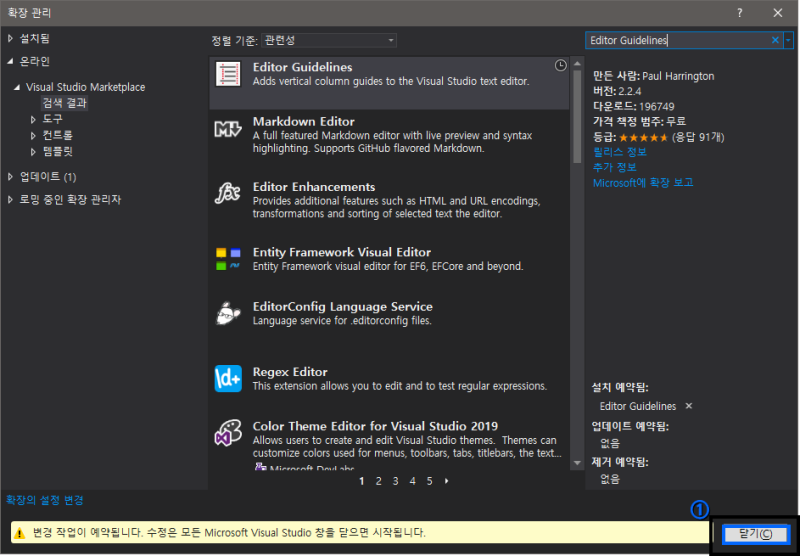Click the rating stars
Image resolution: width=800 pixels, height=556 pixels.
coord(643,137)
